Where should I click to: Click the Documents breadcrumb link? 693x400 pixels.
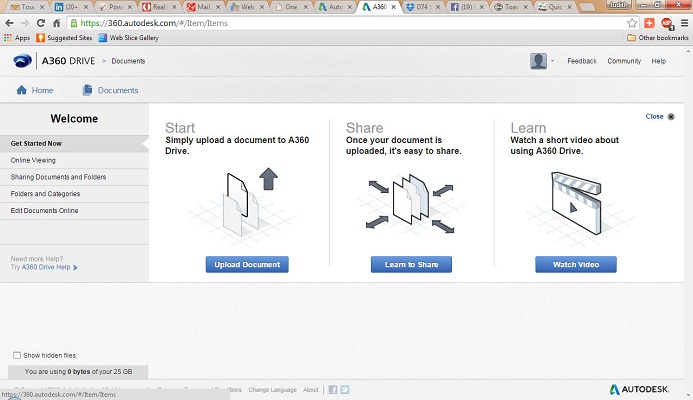tap(128, 61)
